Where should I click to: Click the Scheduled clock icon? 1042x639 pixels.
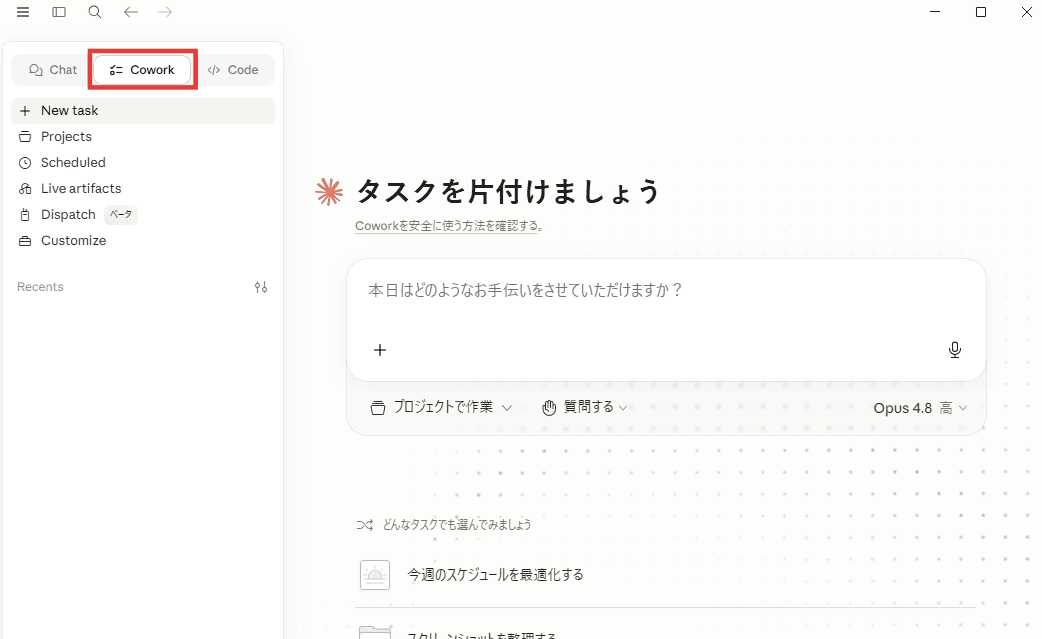click(25, 163)
